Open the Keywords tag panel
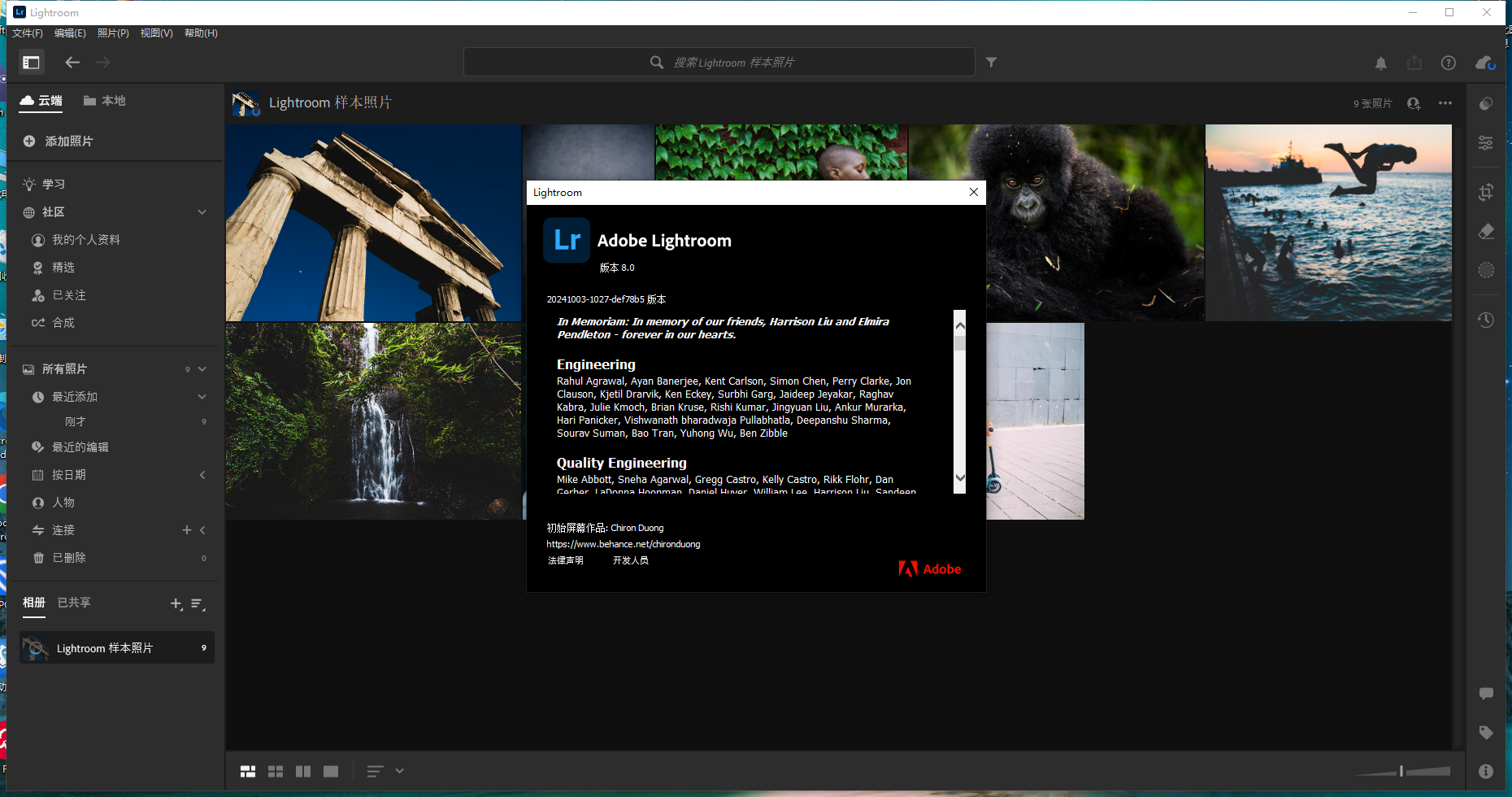The height and width of the screenshot is (797, 1512). pyautogui.click(x=1486, y=732)
